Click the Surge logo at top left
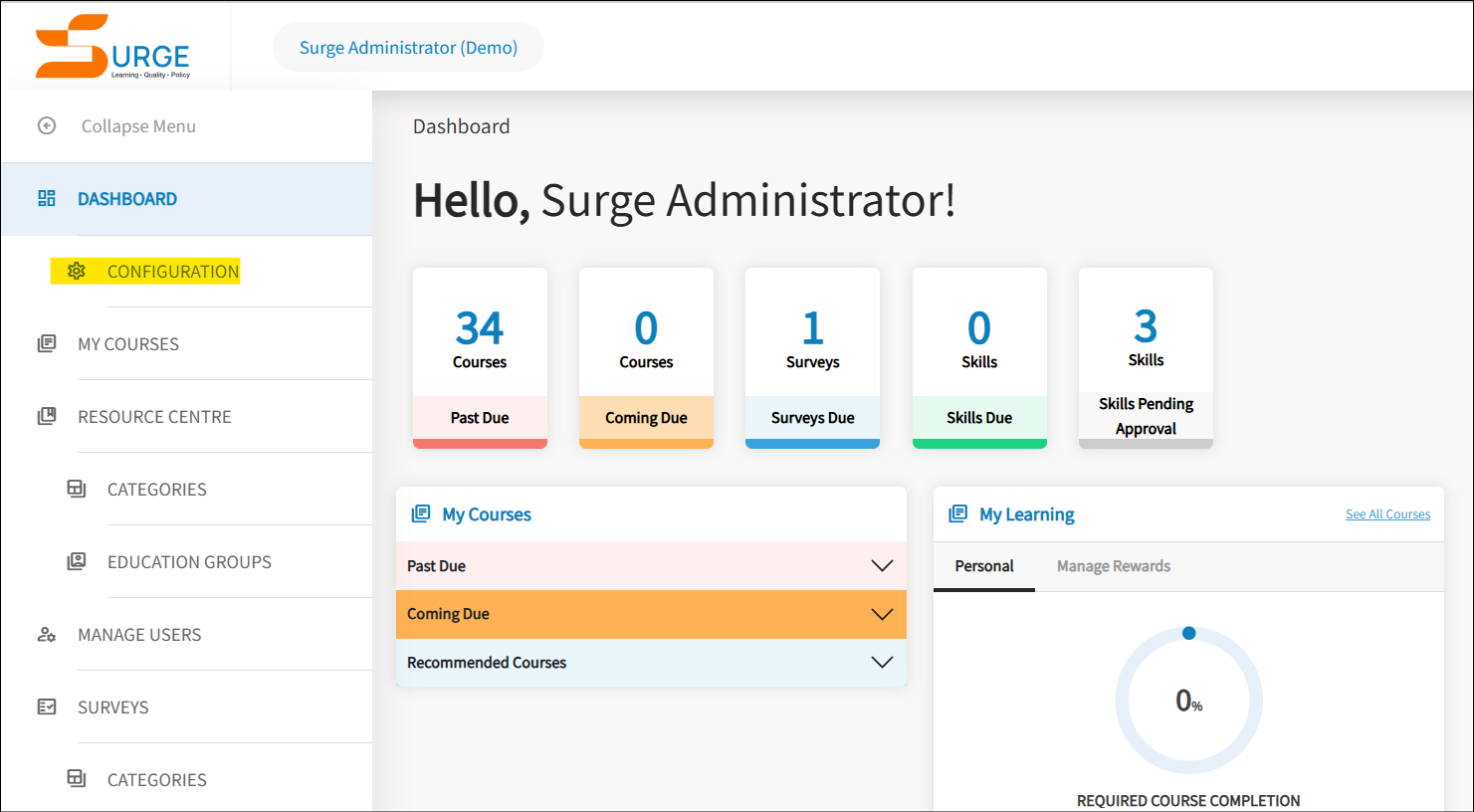Screen dimensions: 1474x812 tap(111, 45)
